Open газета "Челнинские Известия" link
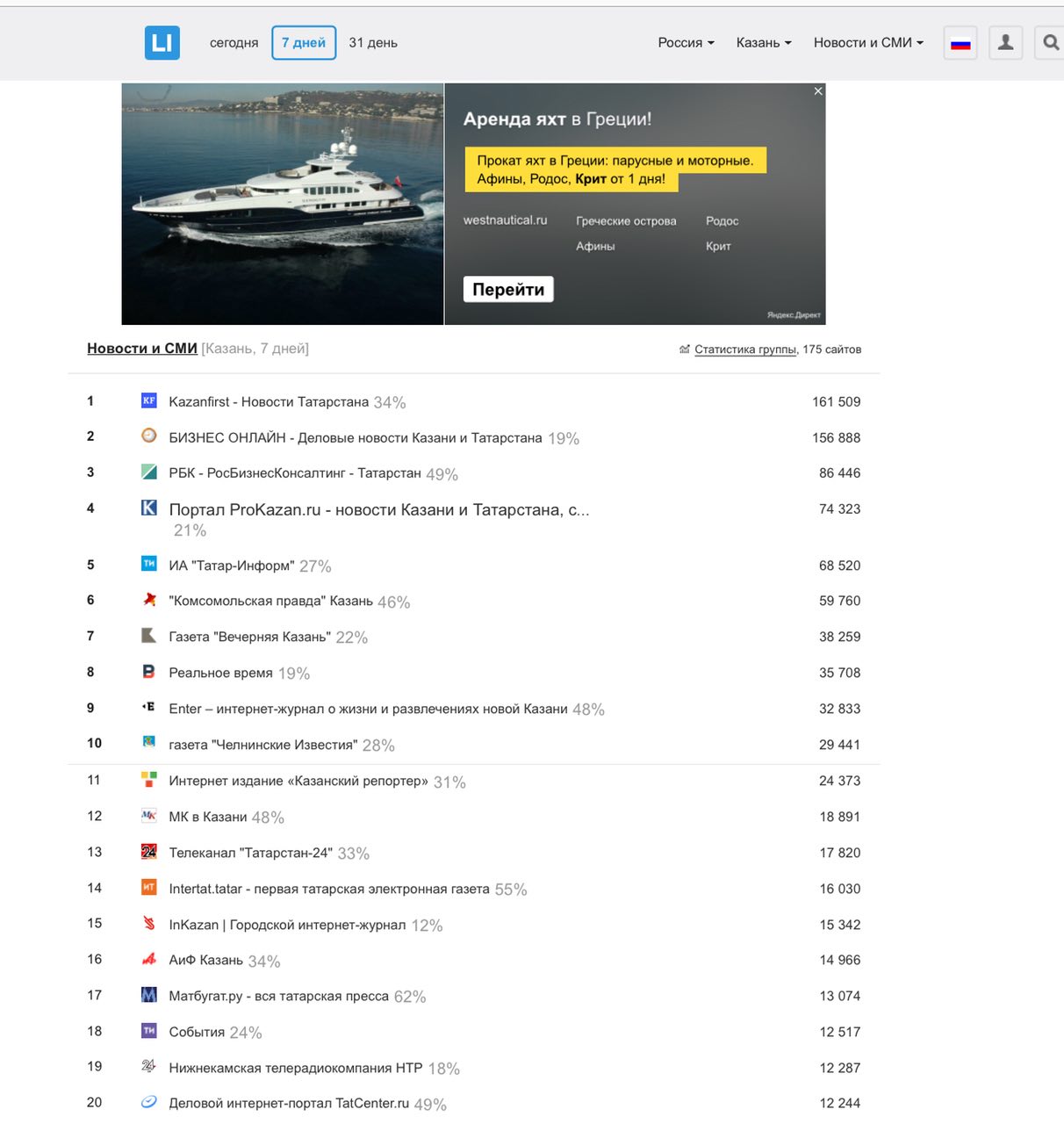This screenshot has height=1124, width=1064. 263,745
